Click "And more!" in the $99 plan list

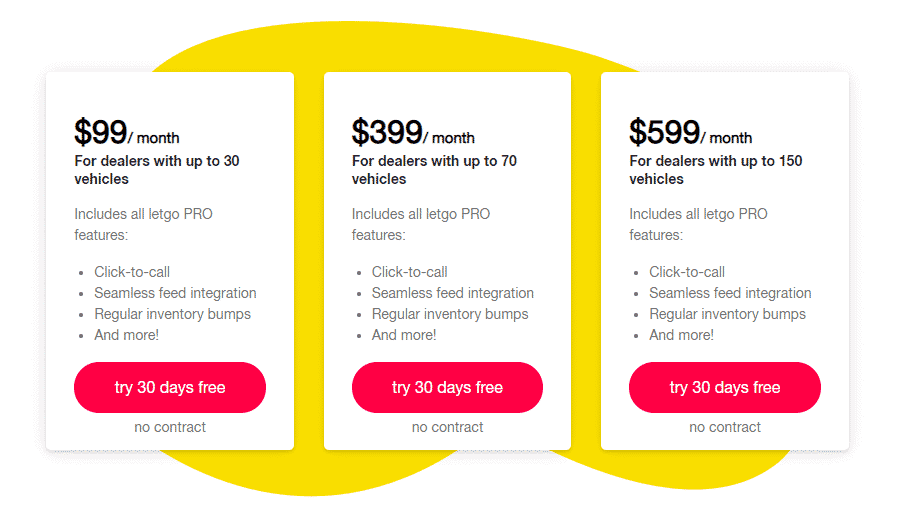click(x=127, y=335)
